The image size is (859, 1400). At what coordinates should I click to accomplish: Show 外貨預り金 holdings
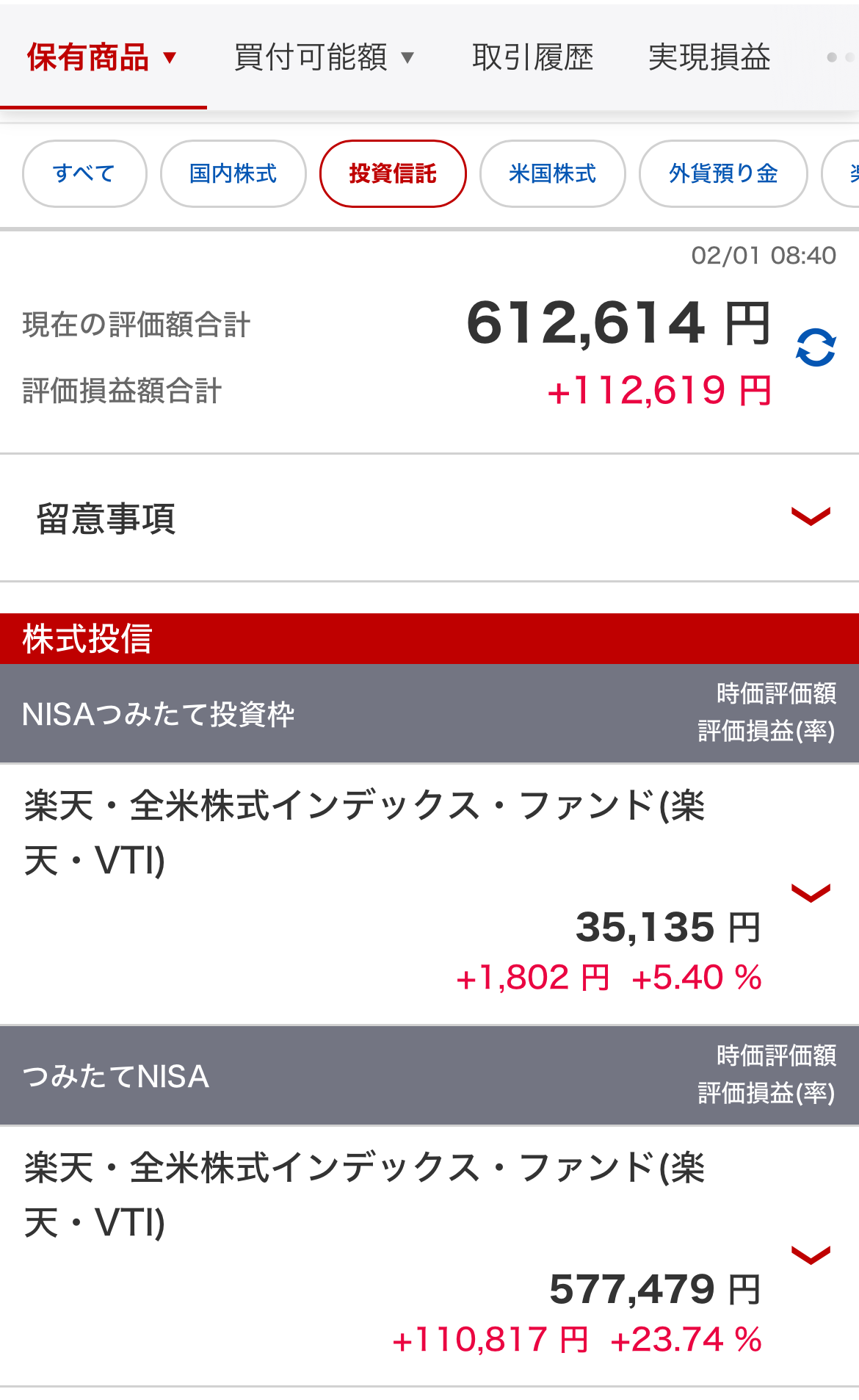(723, 174)
